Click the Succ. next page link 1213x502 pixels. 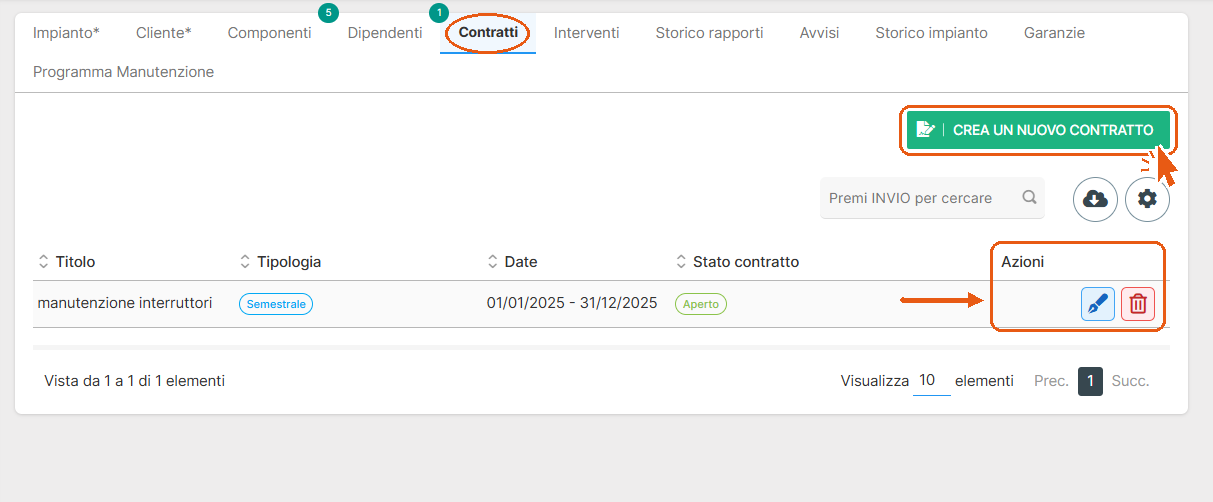pos(1130,381)
